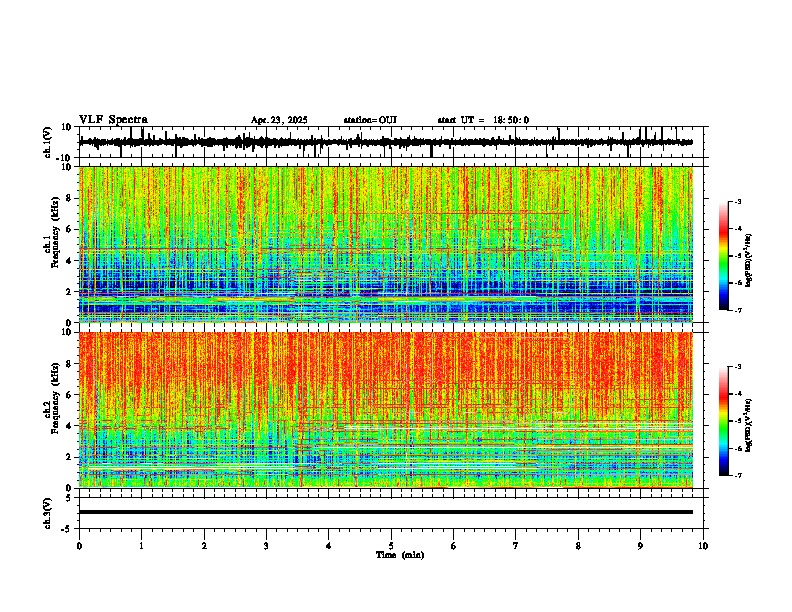The height and width of the screenshot is (612, 792).
Task: Click time axis tick label '3'
Action: pos(266,546)
